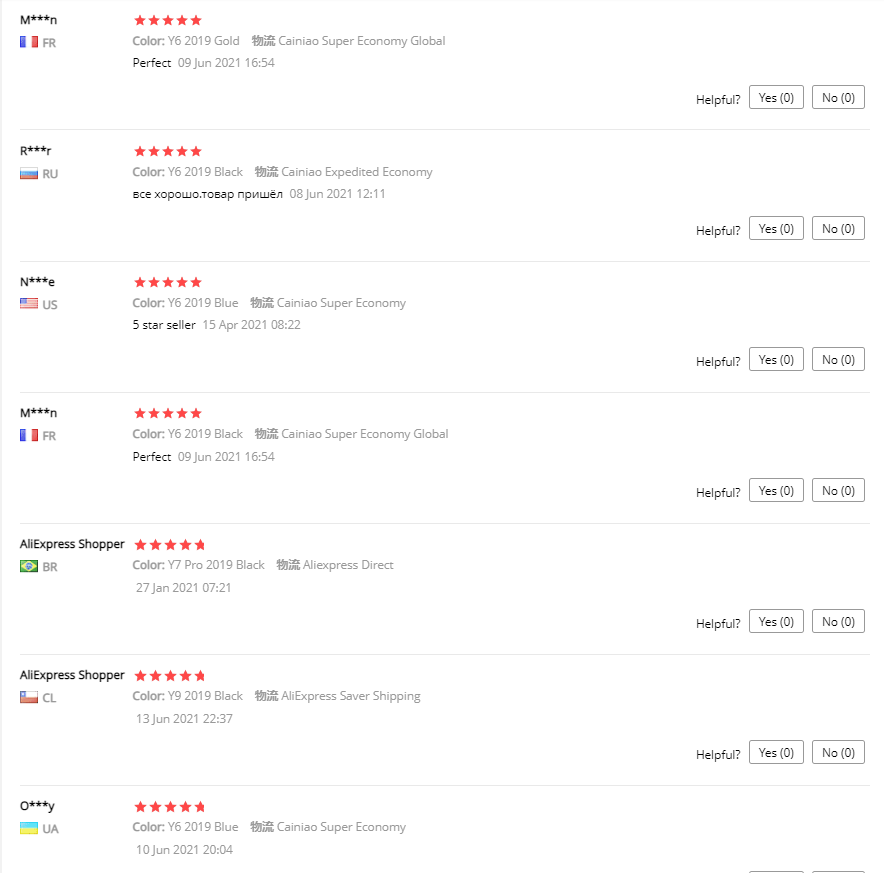Vote Yes on the "5 star seller" review

(776, 359)
